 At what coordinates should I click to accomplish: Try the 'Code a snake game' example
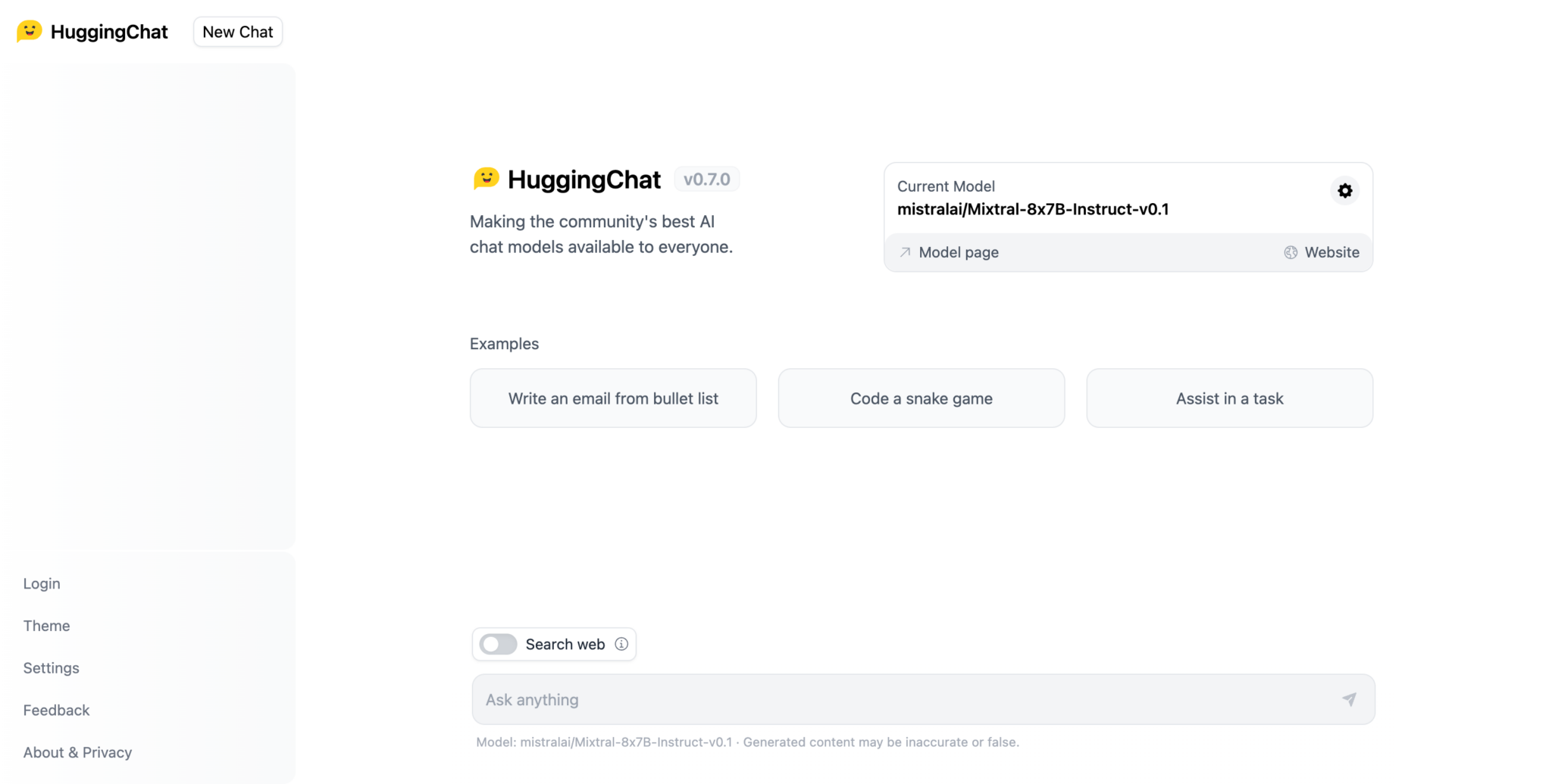point(921,398)
